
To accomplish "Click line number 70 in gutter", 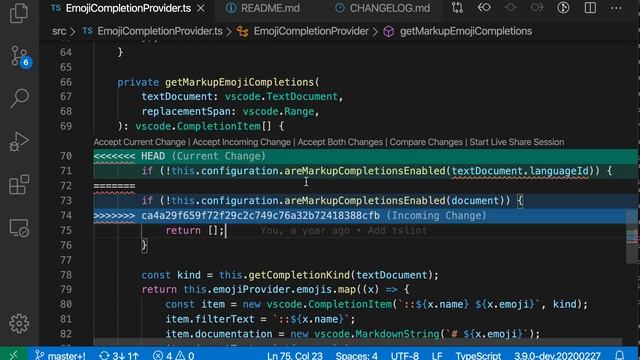I will (x=66, y=156).
